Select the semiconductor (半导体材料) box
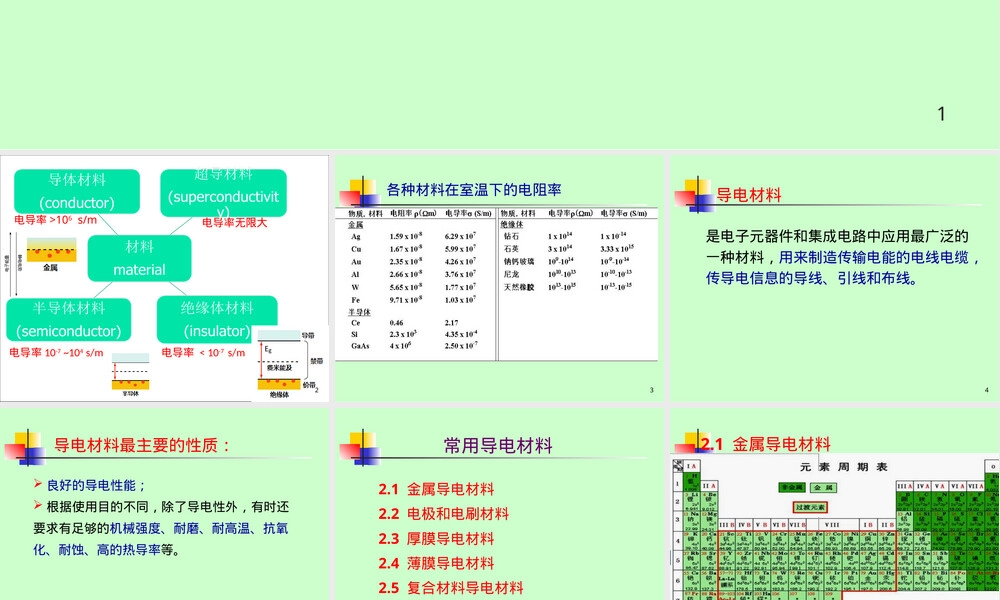The width and height of the screenshot is (1000, 600). 69,319
